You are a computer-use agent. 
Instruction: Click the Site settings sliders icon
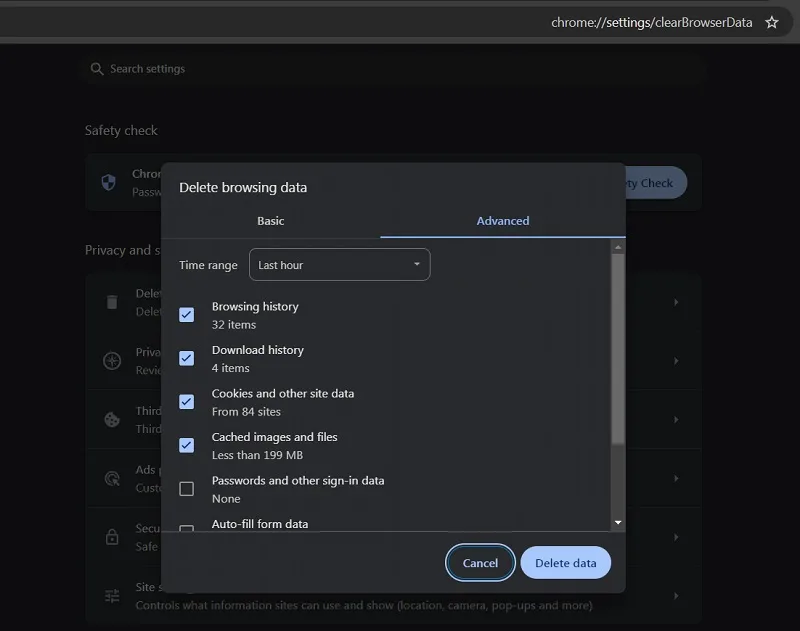(x=112, y=596)
